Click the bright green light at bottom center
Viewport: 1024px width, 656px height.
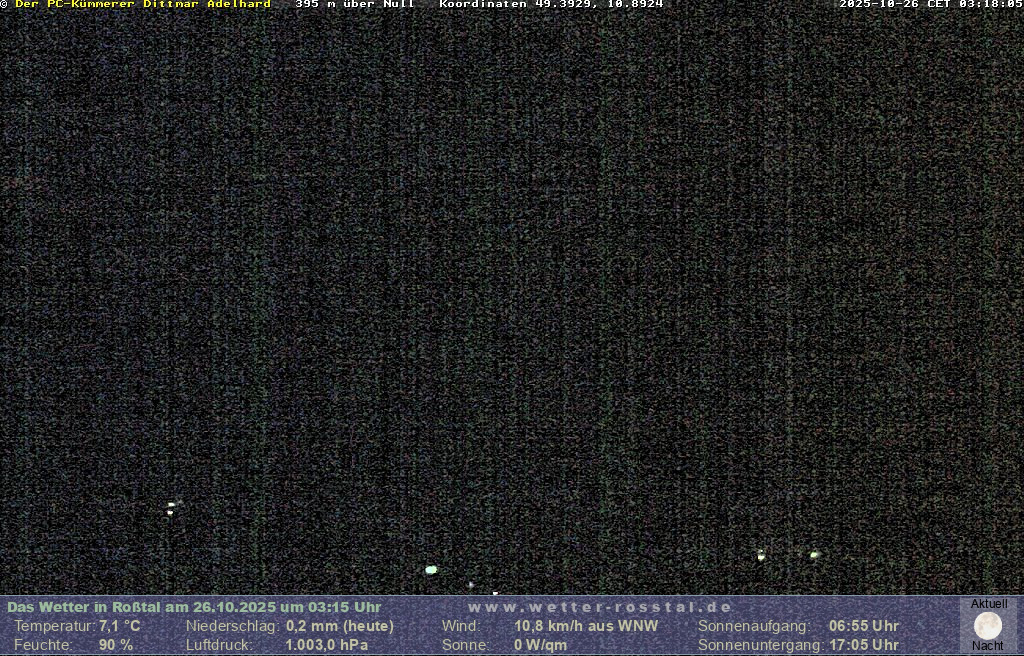[x=431, y=570]
